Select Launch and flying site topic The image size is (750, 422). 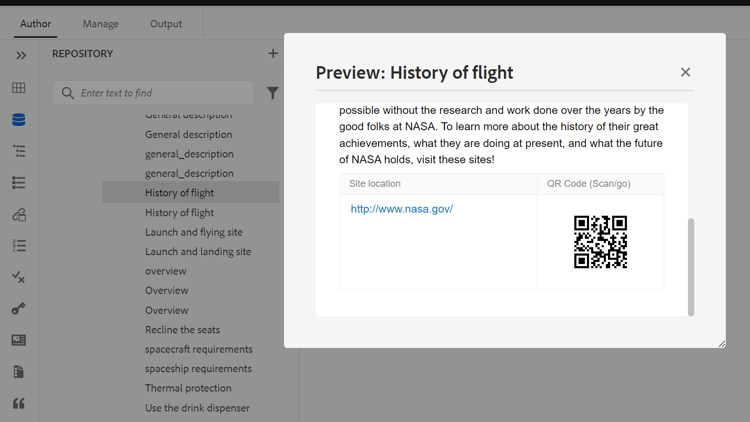(194, 232)
